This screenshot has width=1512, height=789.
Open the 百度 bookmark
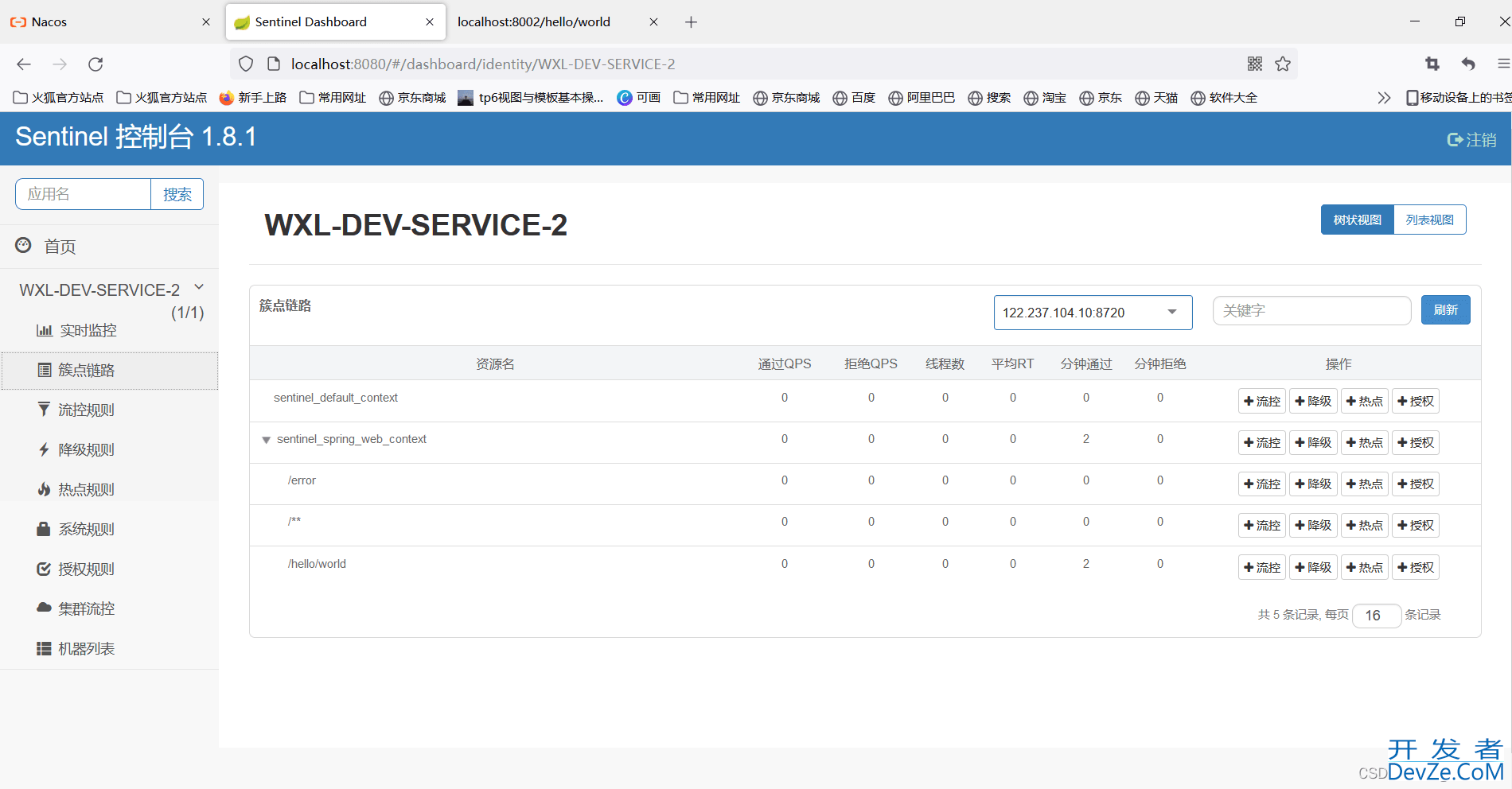854,98
